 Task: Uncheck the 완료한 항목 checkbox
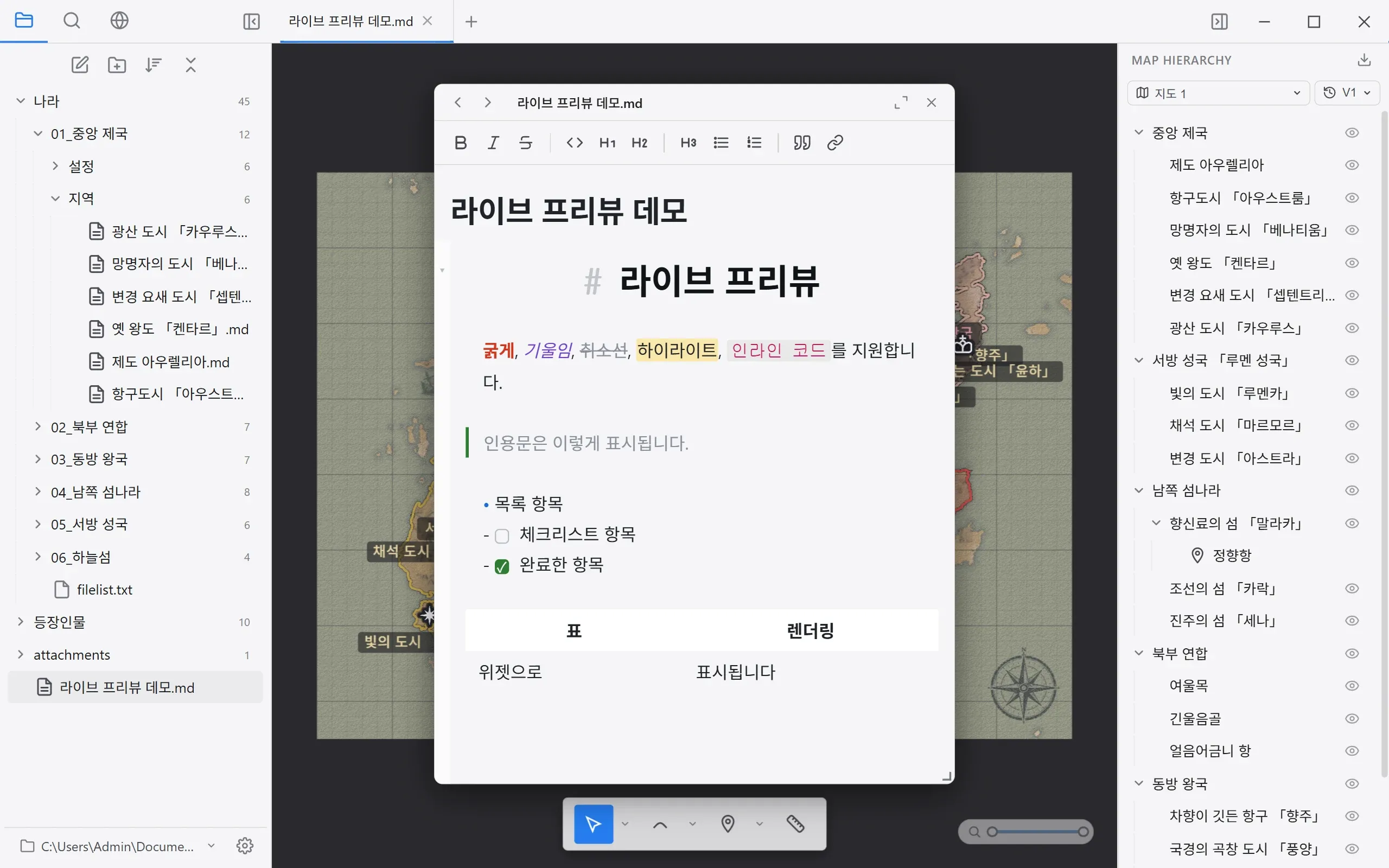pos(502,567)
